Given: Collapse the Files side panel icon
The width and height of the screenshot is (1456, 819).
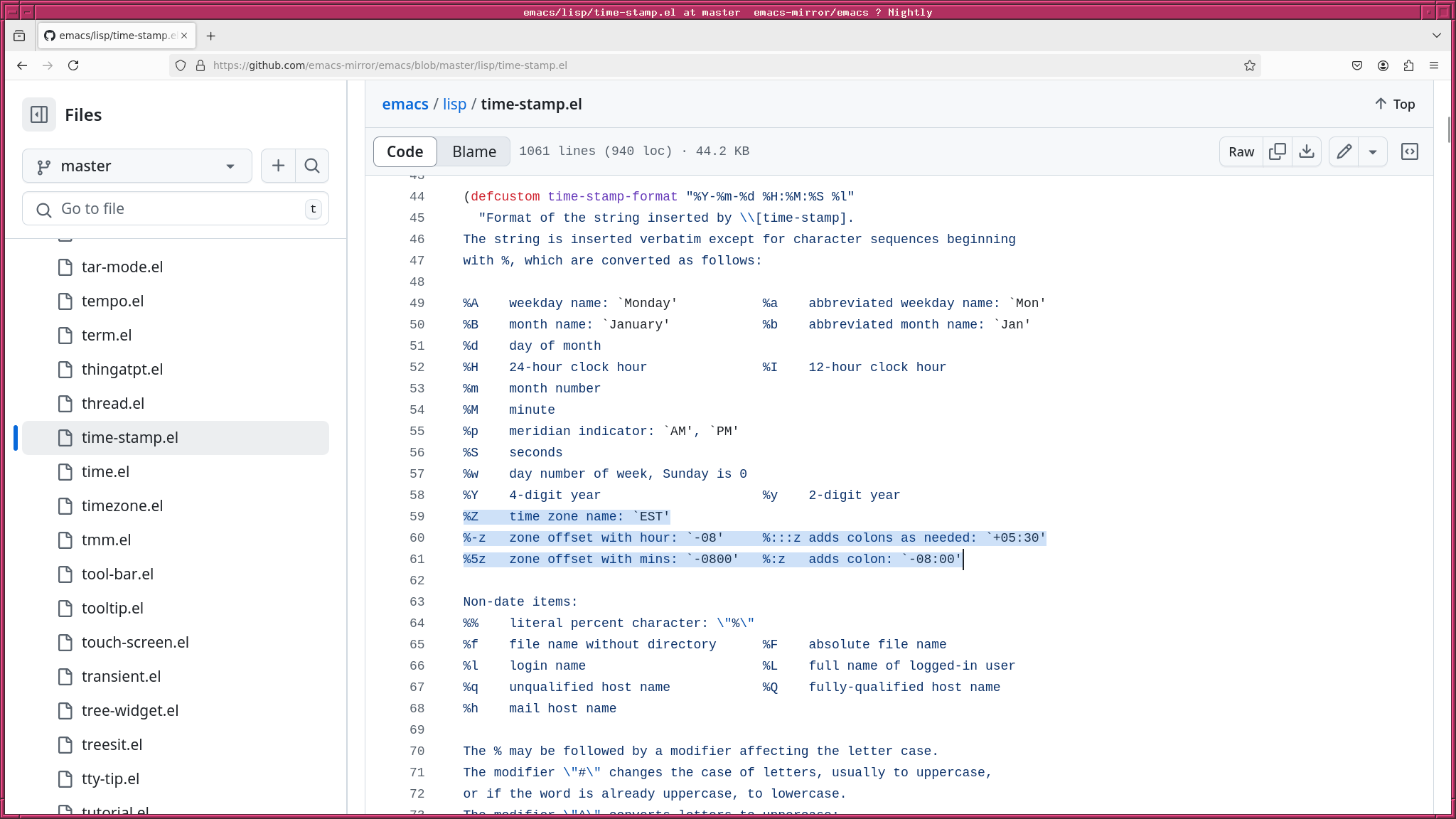Looking at the screenshot, I should click(39, 114).
